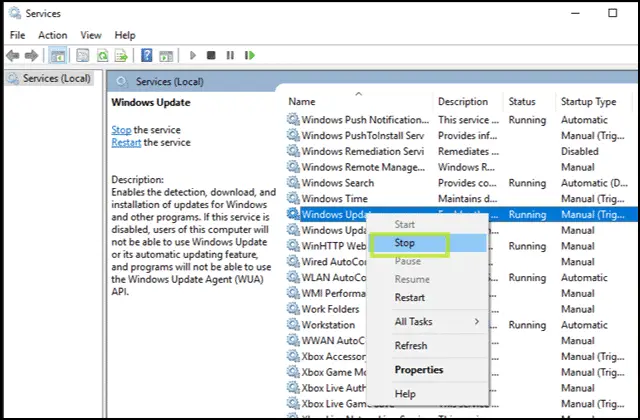
Task: Click the Restart the service link
Action: tap(126, 142)
